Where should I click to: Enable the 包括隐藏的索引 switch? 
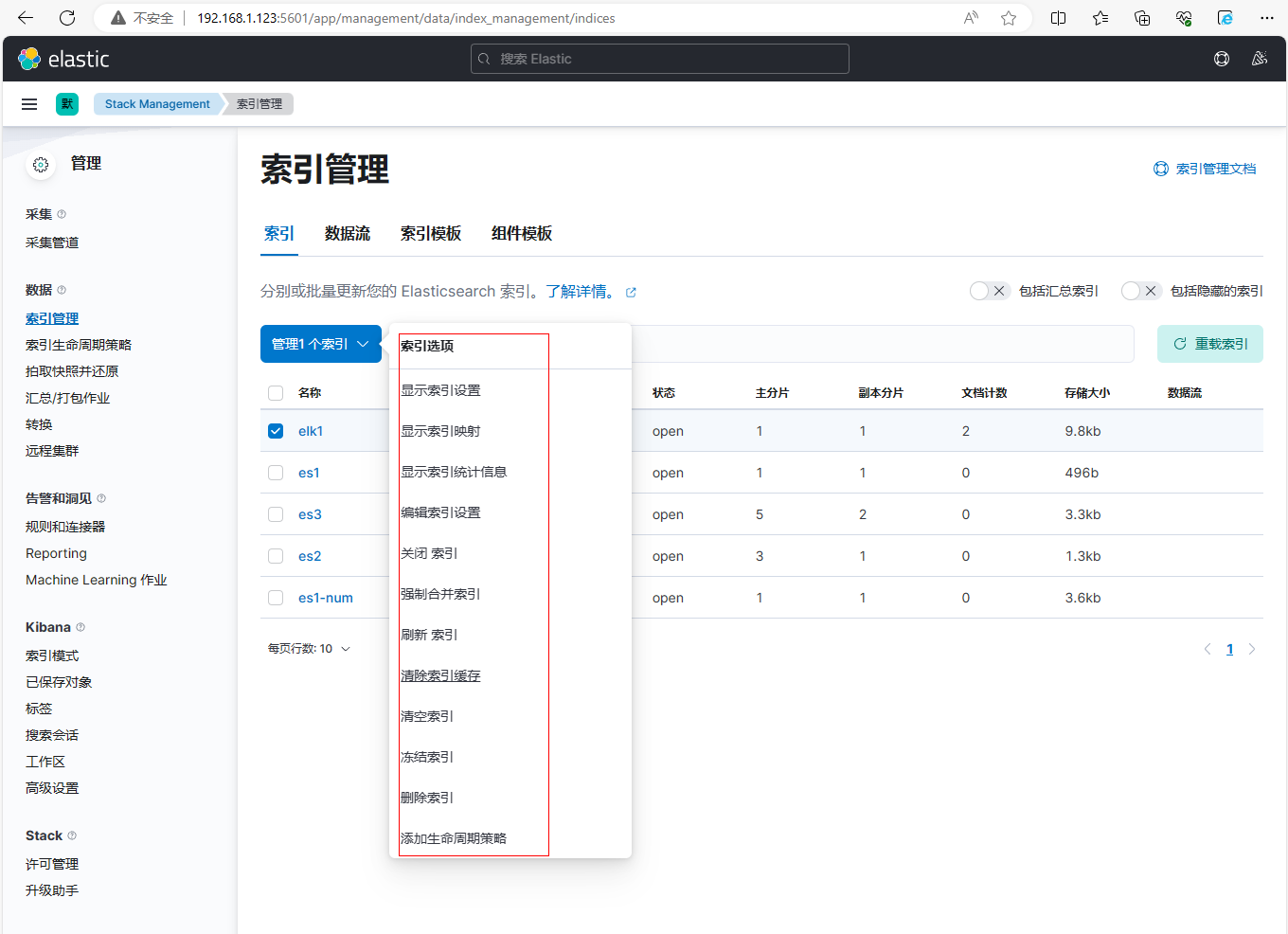(x=1140, y=291)
